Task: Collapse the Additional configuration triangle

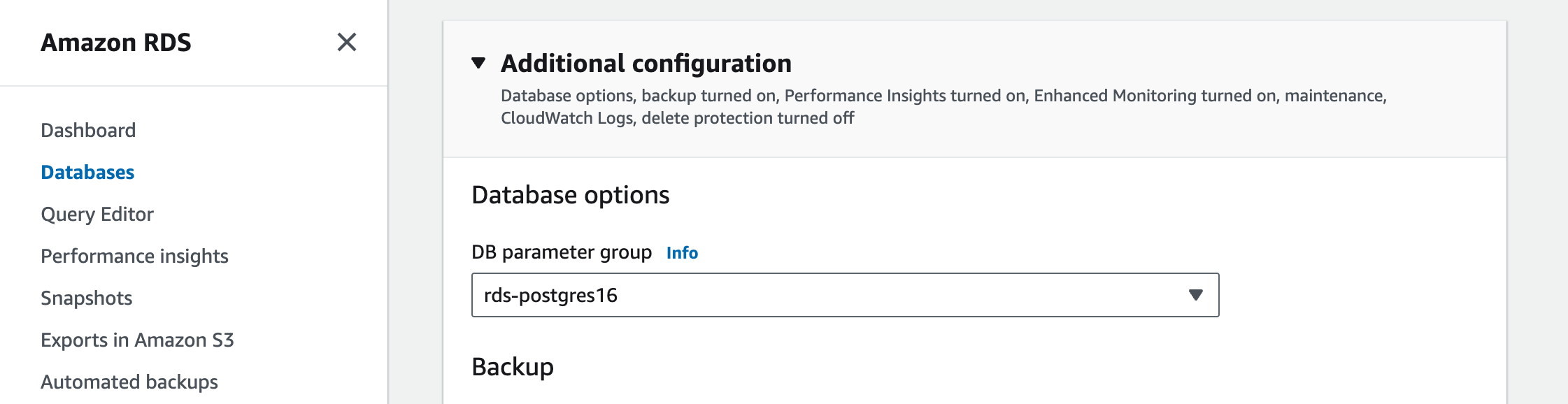Action: tap(478, 63)
